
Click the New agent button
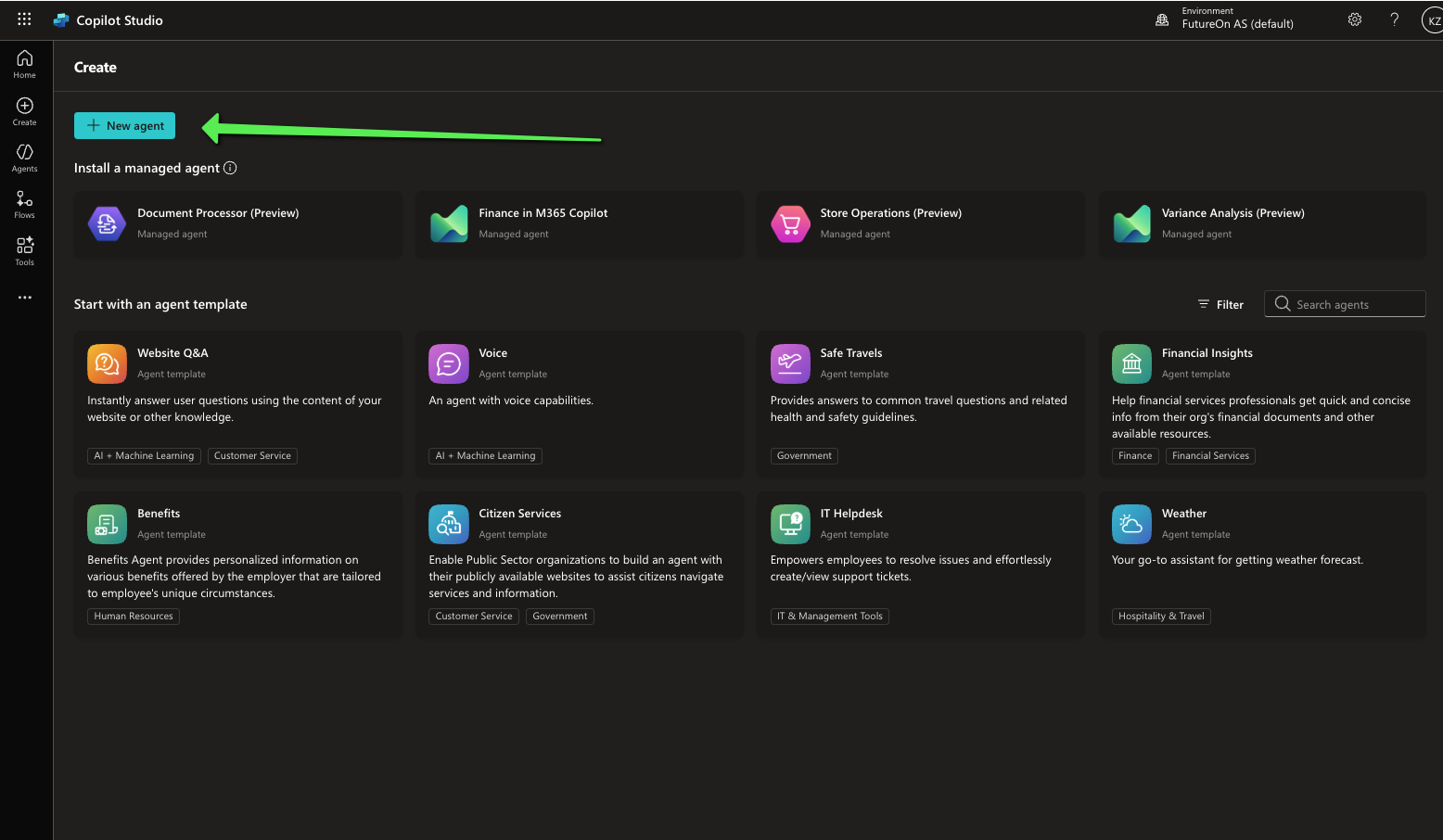tap(125, 126)
